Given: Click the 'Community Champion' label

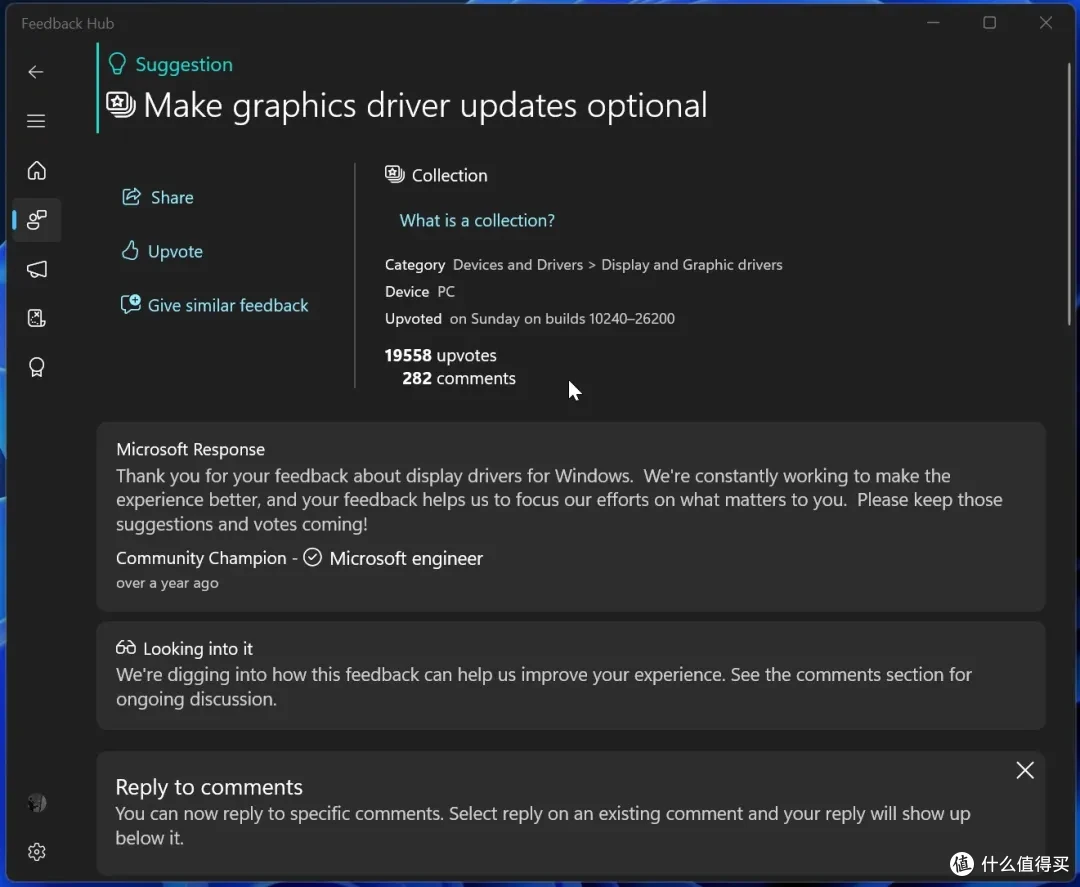Looking at the screenshot, I should [x=201, y=558].
